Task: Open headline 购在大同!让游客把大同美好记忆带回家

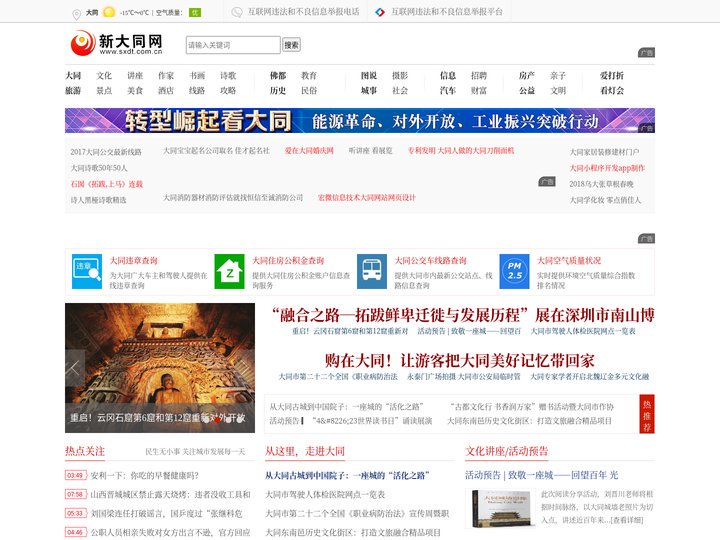Action: pyautogui.click(x=460, y=361)
